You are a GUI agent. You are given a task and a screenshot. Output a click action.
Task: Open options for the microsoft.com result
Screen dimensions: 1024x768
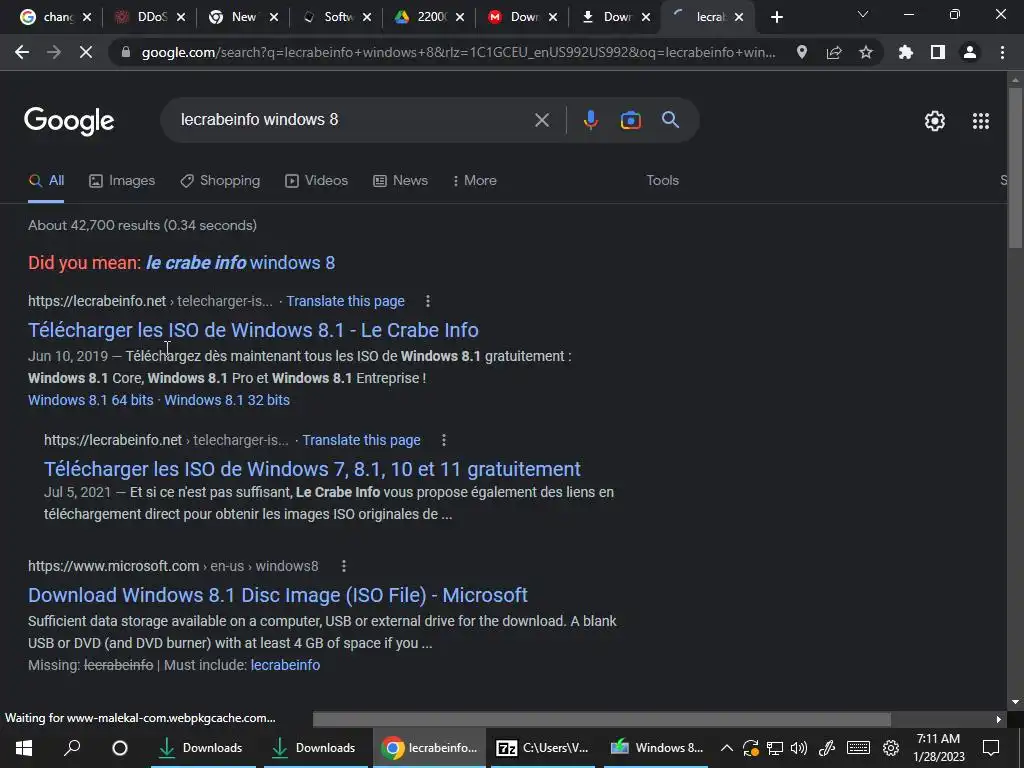click(344, 566)
